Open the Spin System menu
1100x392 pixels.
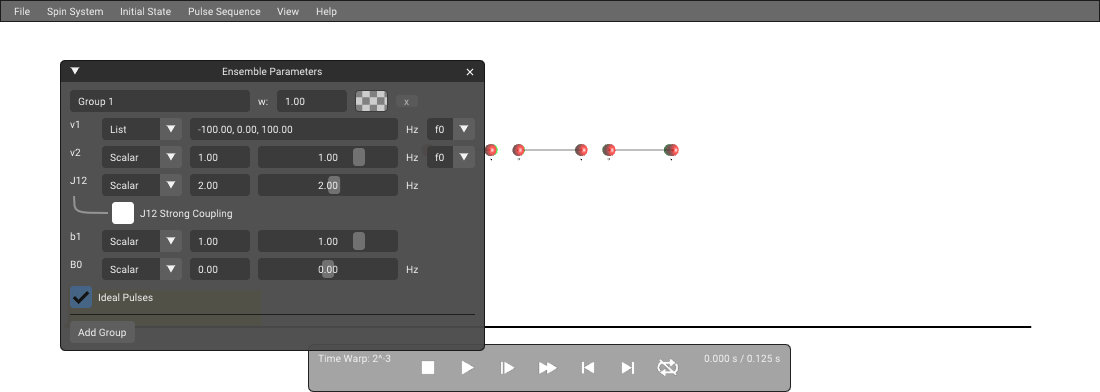(75, 11)
